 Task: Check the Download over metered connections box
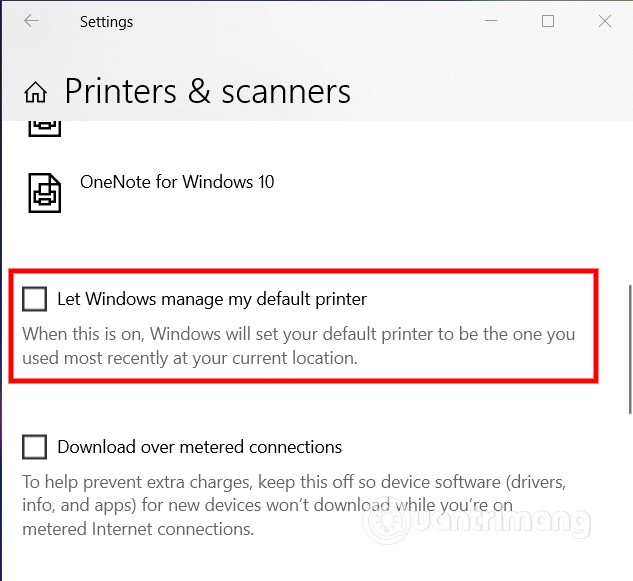coord(34,447)
